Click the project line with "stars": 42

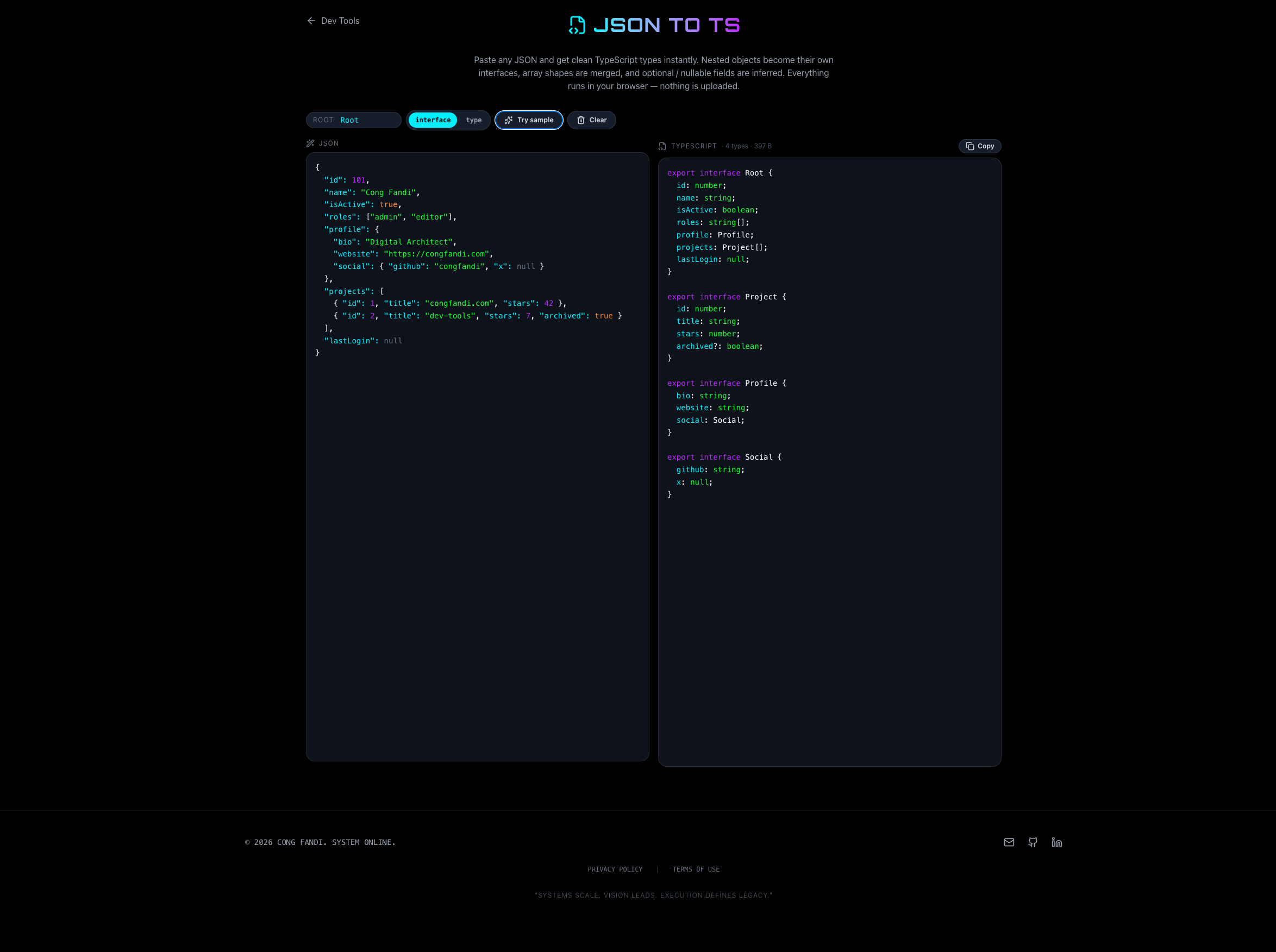449,303
